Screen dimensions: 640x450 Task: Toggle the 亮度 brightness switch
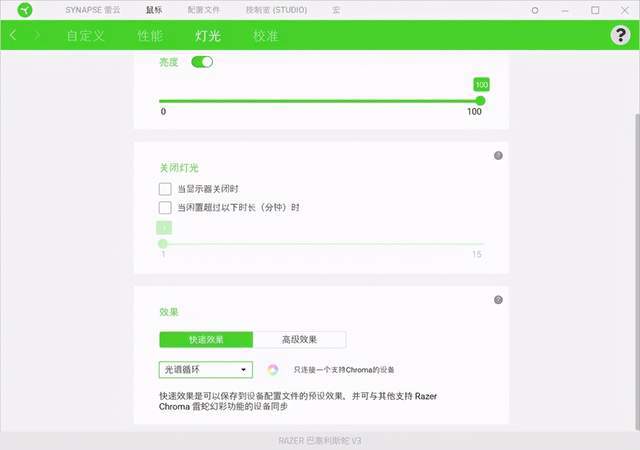202,62
